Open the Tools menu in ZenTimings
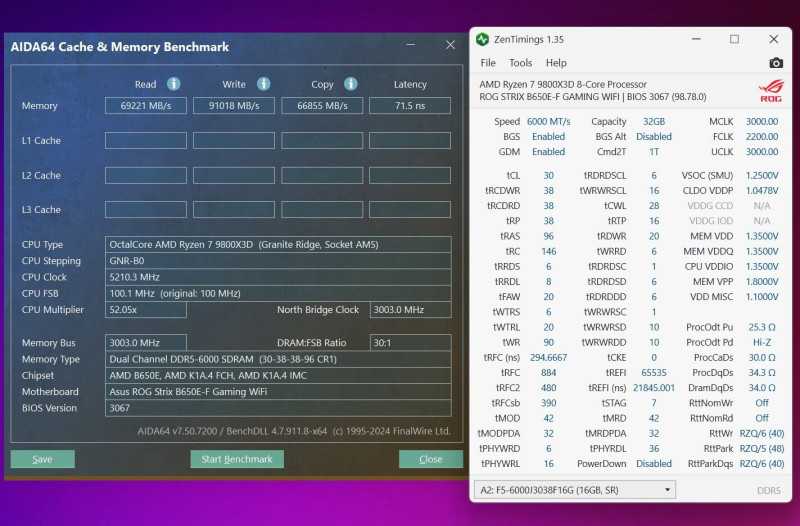Viewport: 800px width, 526px height. click(520, 63)
